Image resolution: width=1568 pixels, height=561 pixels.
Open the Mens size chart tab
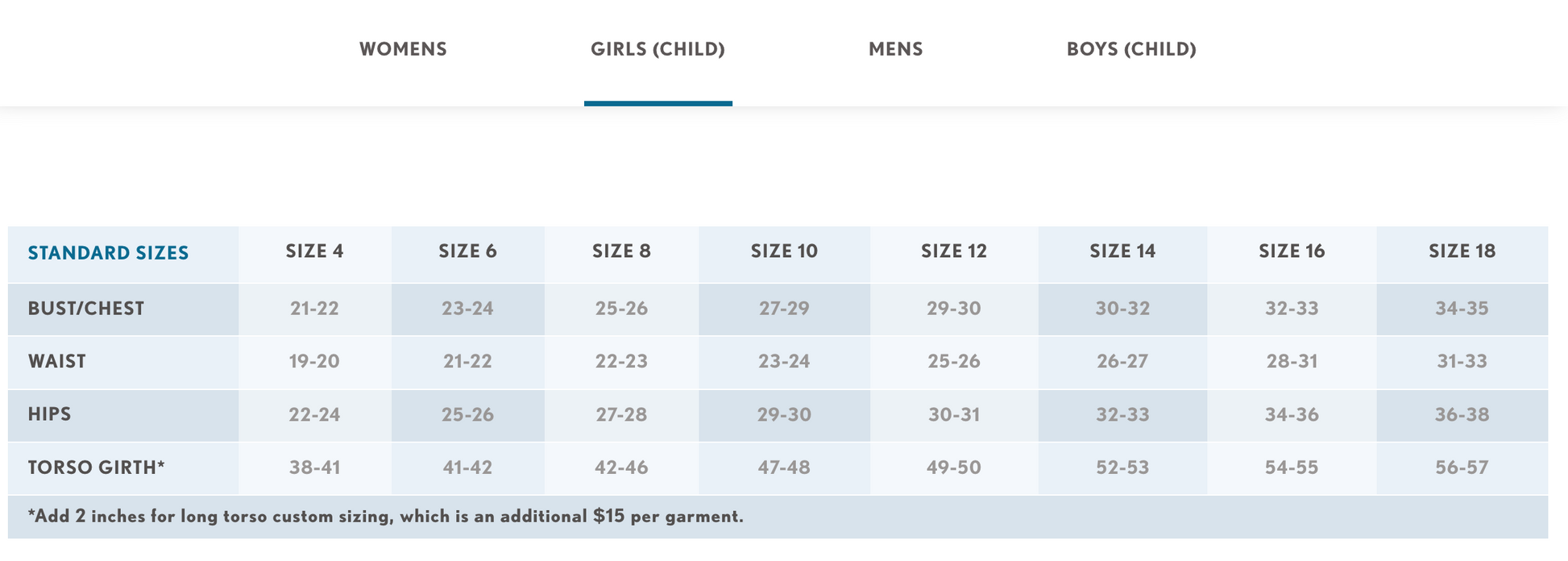click(x=895, y=49)
